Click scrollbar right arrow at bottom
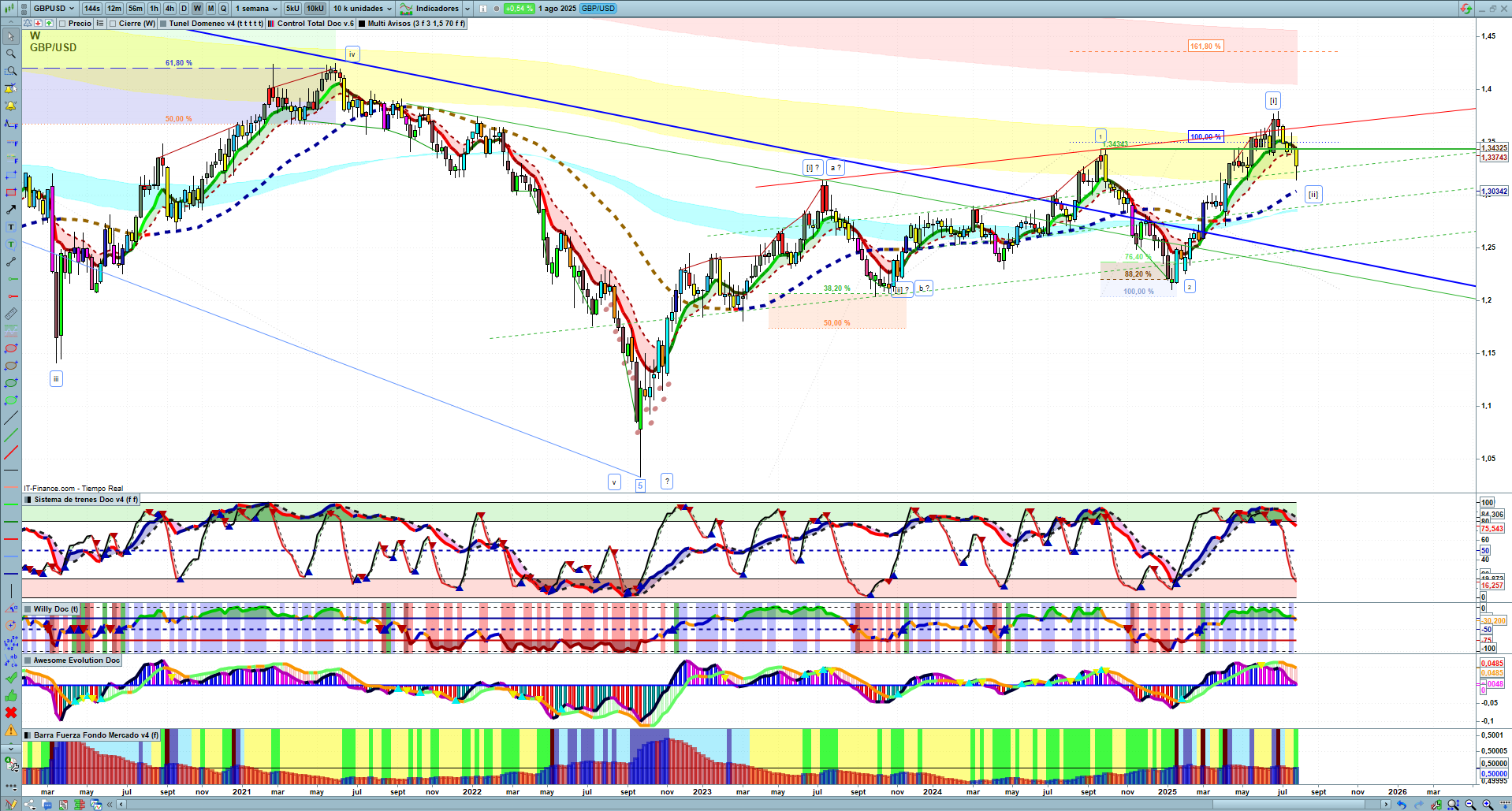This screenshot has height=811, width=1512. click(x=1387, y=805)
